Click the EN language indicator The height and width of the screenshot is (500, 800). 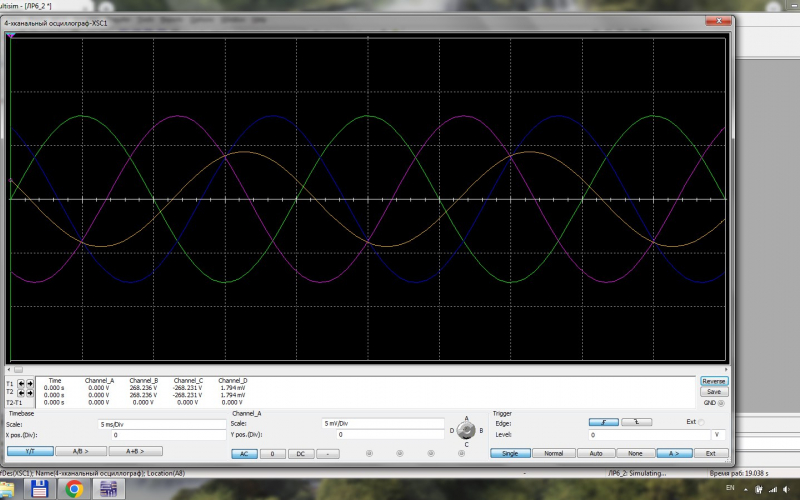click(x=730, y=488)
